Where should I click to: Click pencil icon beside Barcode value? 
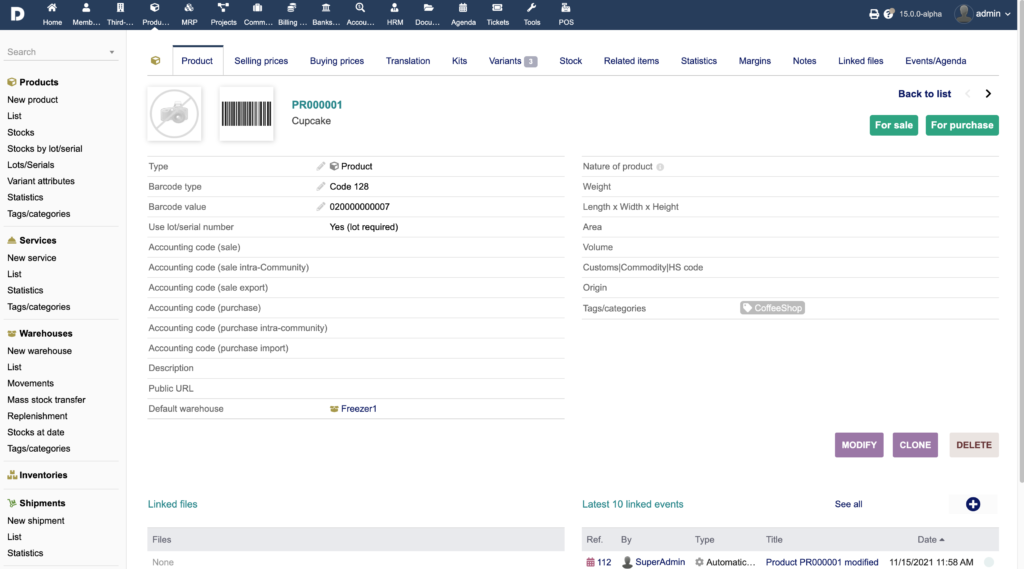coord(321,207)
